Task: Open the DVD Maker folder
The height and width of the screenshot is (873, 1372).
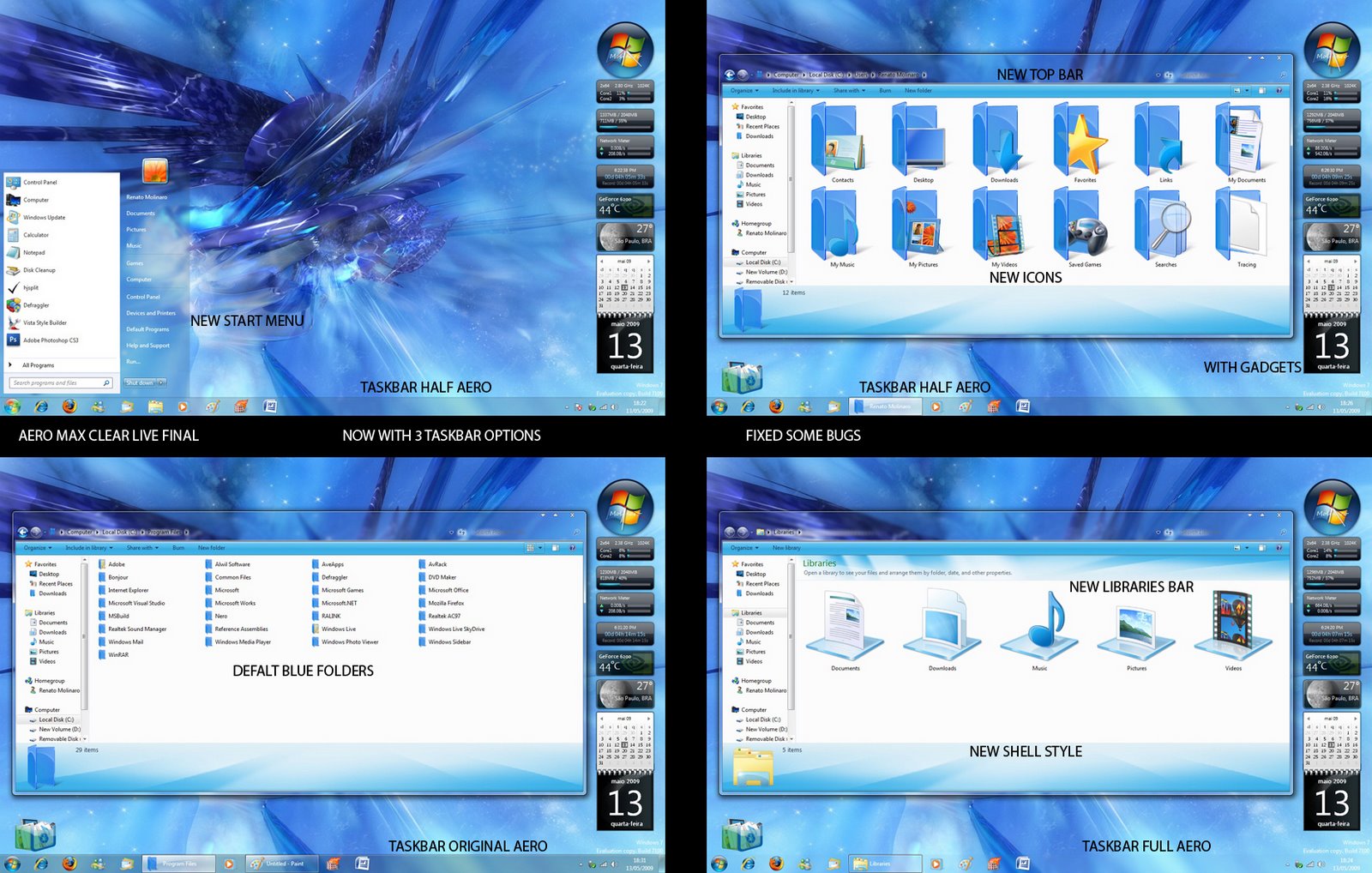Action: click(436, 577)
